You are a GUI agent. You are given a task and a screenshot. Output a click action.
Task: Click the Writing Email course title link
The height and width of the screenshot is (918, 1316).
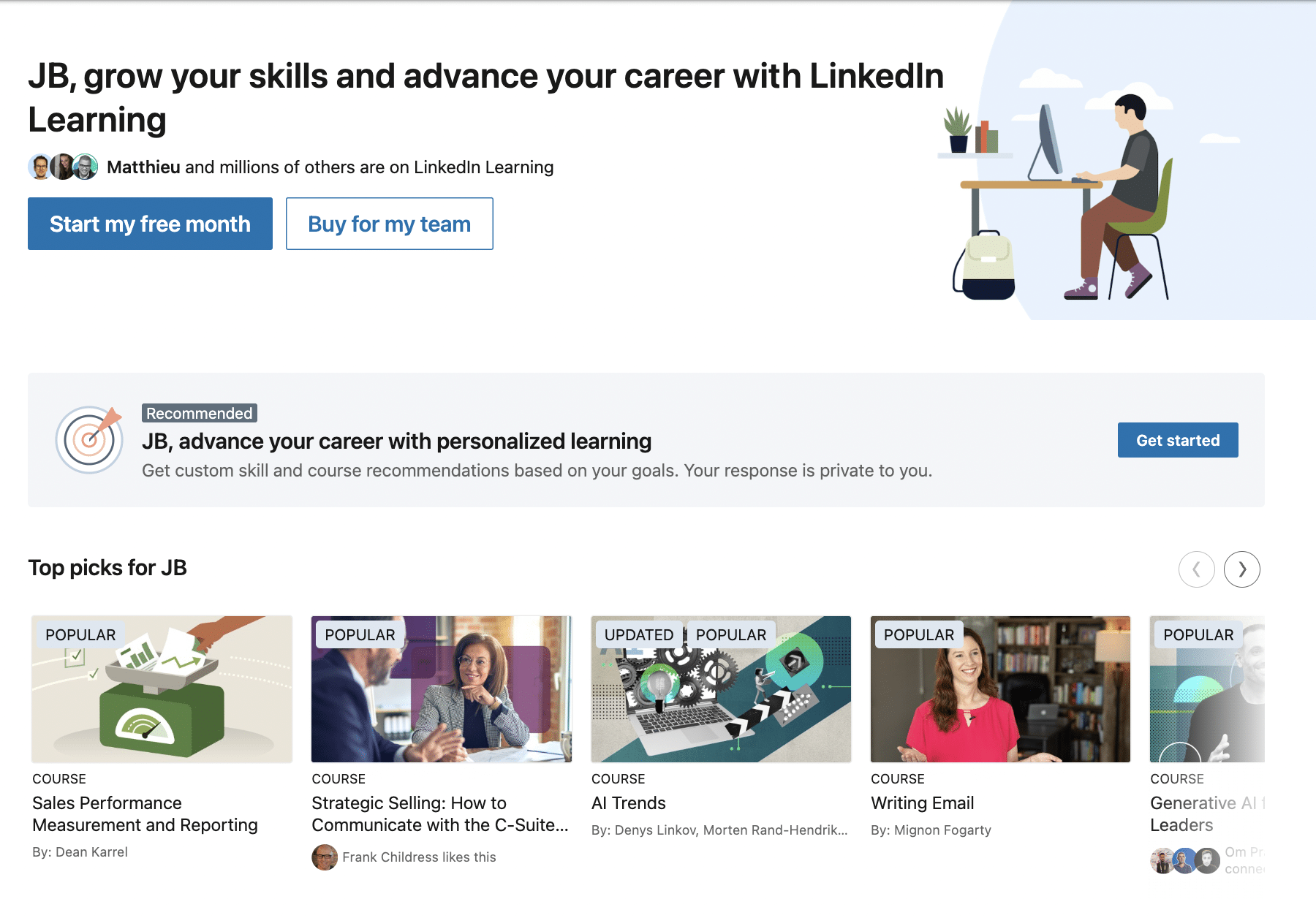[x=923, y=803]
